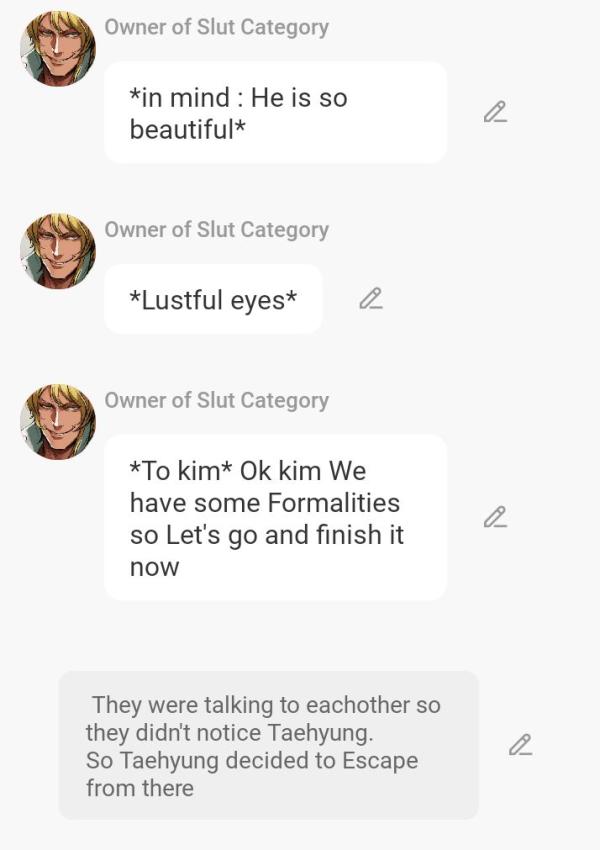
Task: Tap the "Lustful eyes" chat bubble
Action: tap(213, 299)
